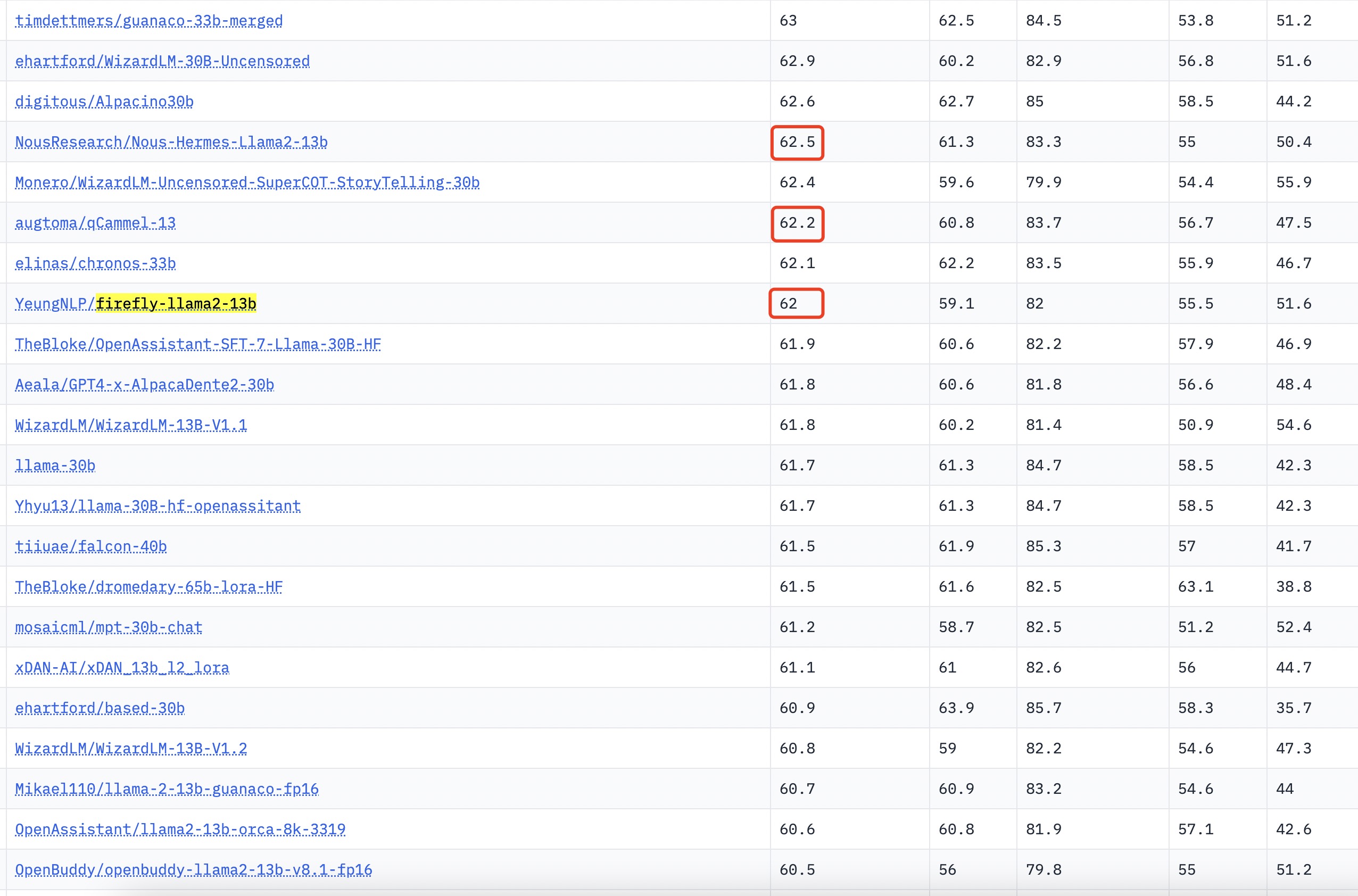Click 48.4 in GPT4-x-AlpacaDente2-30b row
The width and height of the screenshot is (1358, 896).
(1294, 385)
